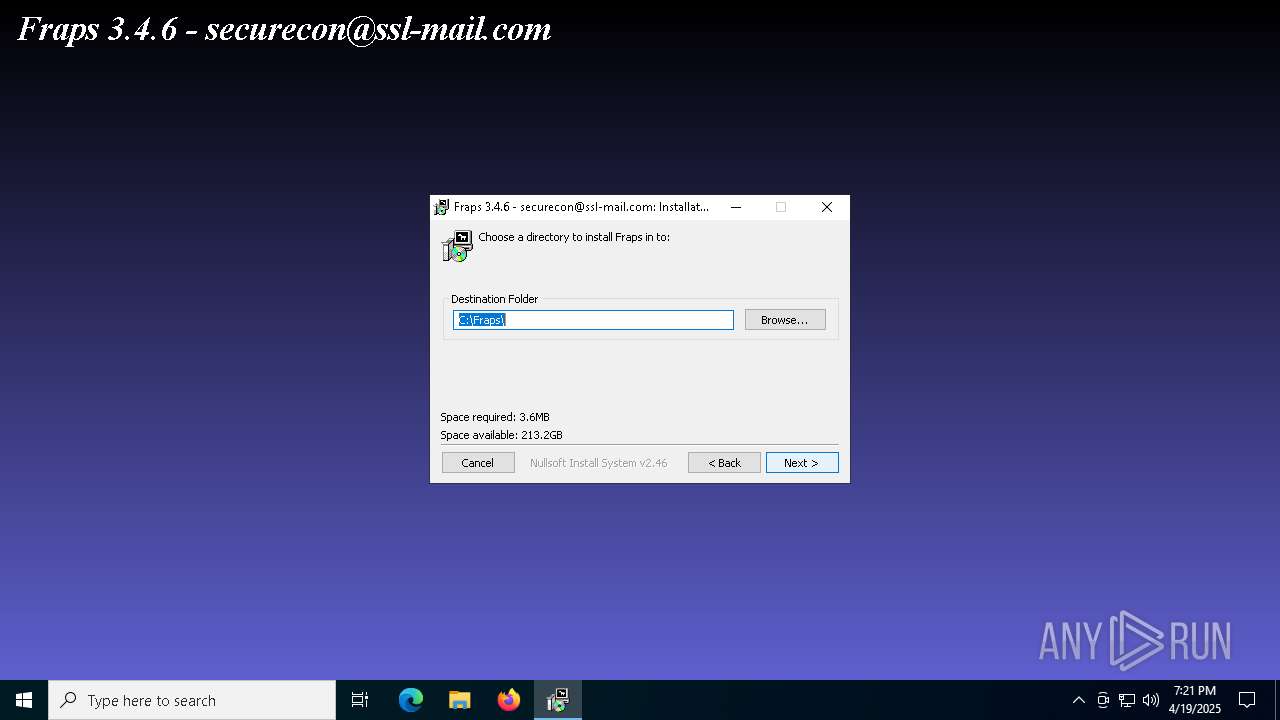Cancel the Fraps installation
The height and width of the screenshot is (720, 1280).
(478, 463)
